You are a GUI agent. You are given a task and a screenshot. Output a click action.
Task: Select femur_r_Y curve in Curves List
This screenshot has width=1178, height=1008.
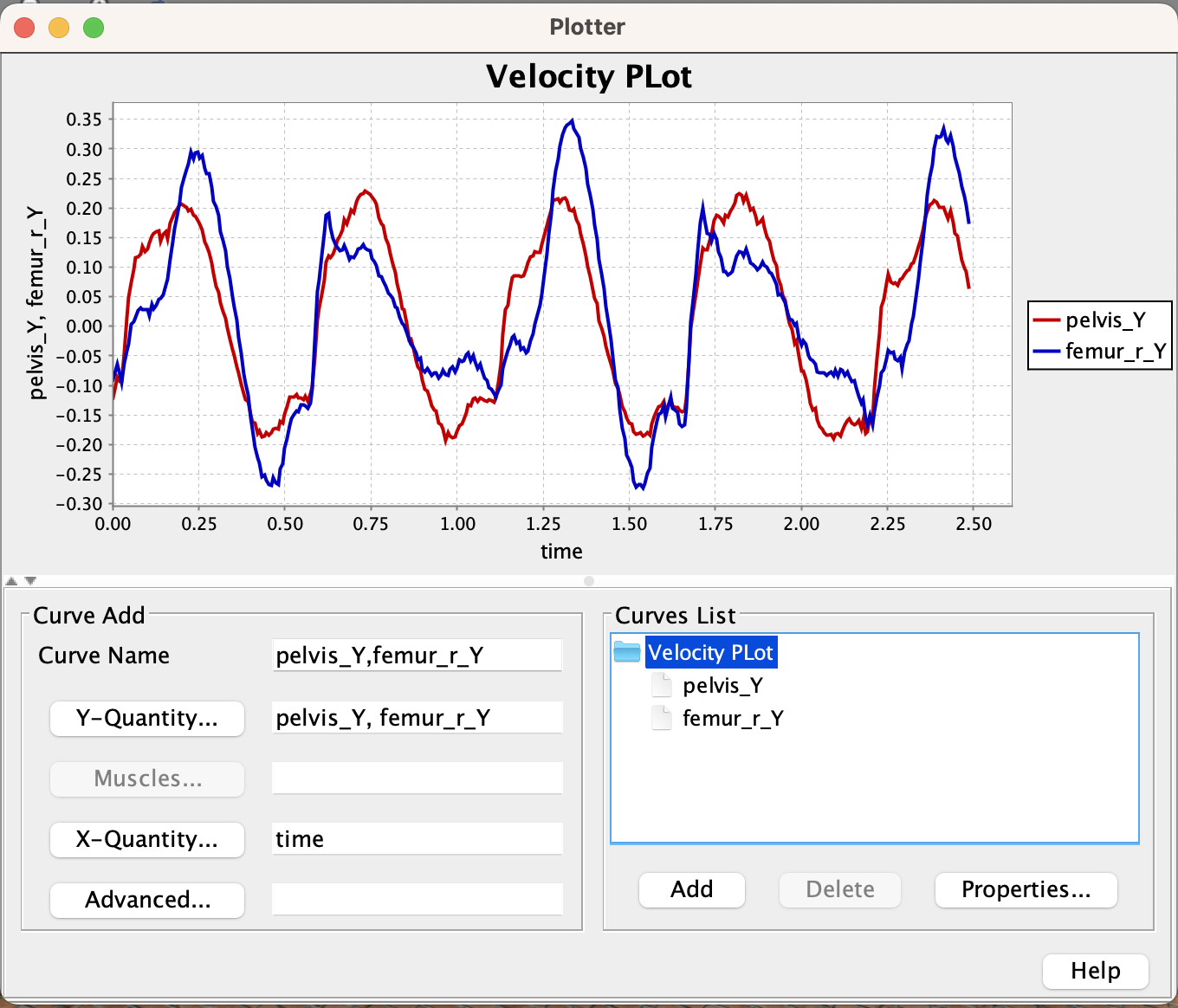[x=733, y=718]
